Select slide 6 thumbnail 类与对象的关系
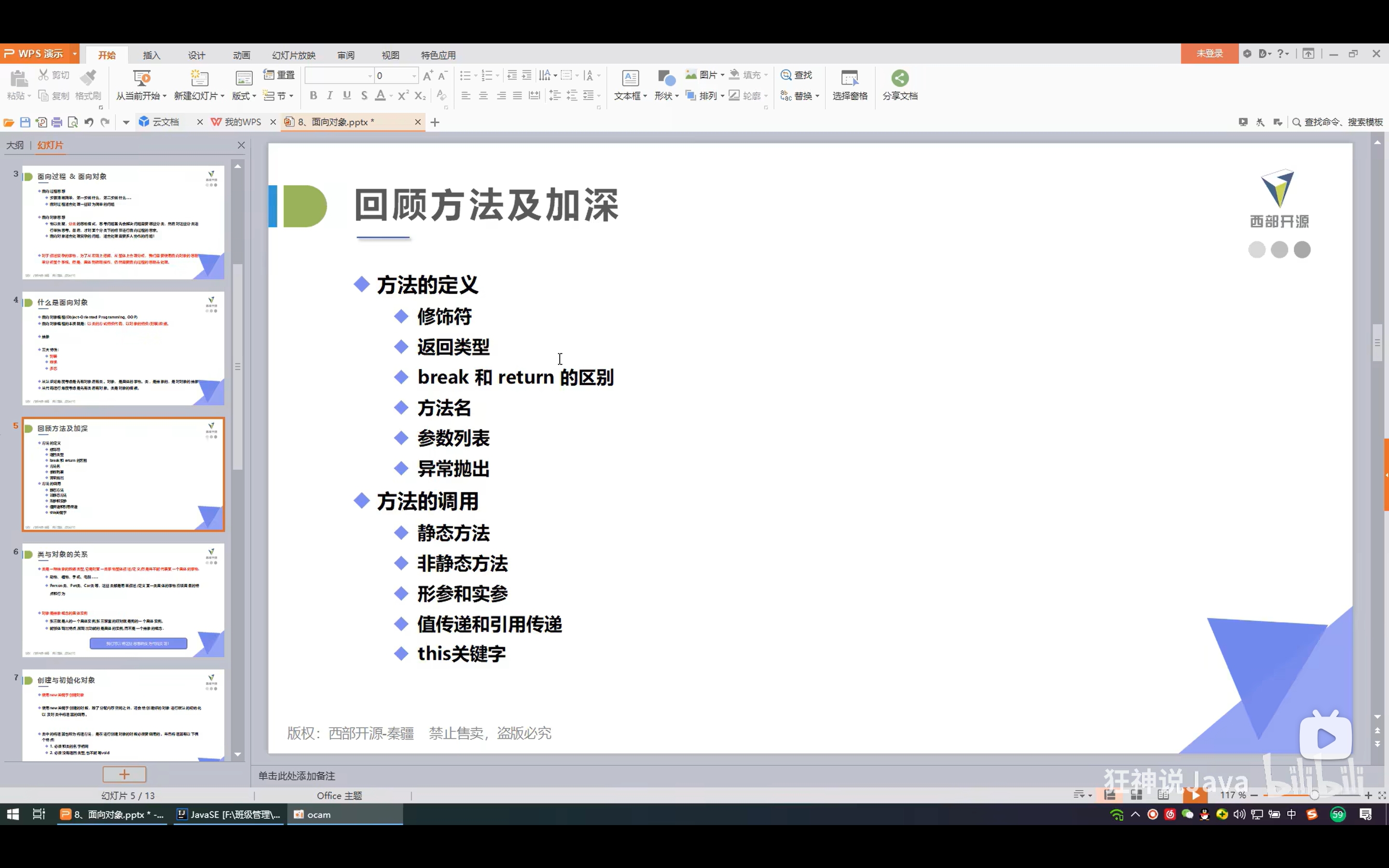This screenshot has width=1389, height=868. click(124, 600)
